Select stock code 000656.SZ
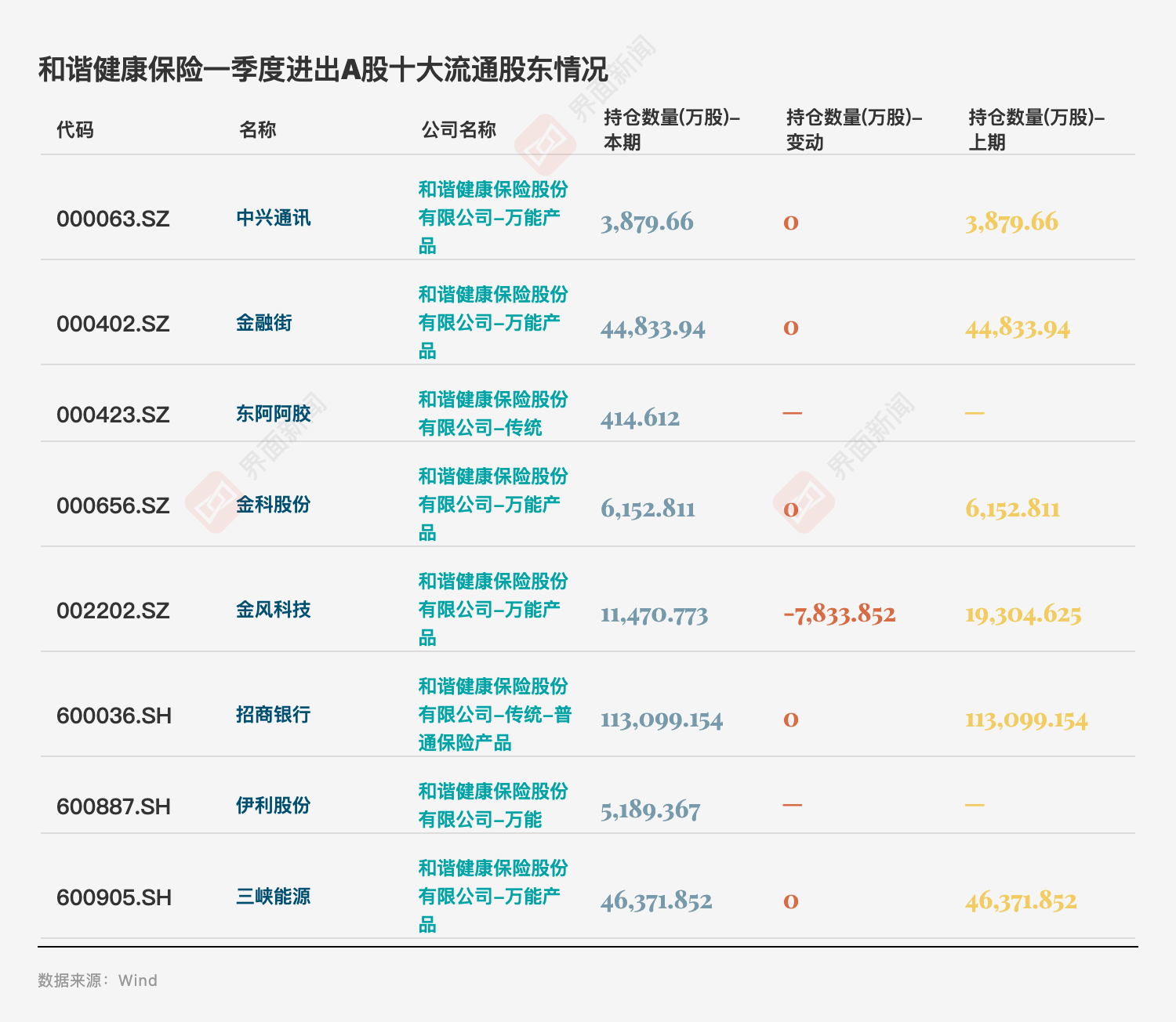The height and width of the screenshot is (1022, 1176). pyautogui.click(x=113, y=506)
